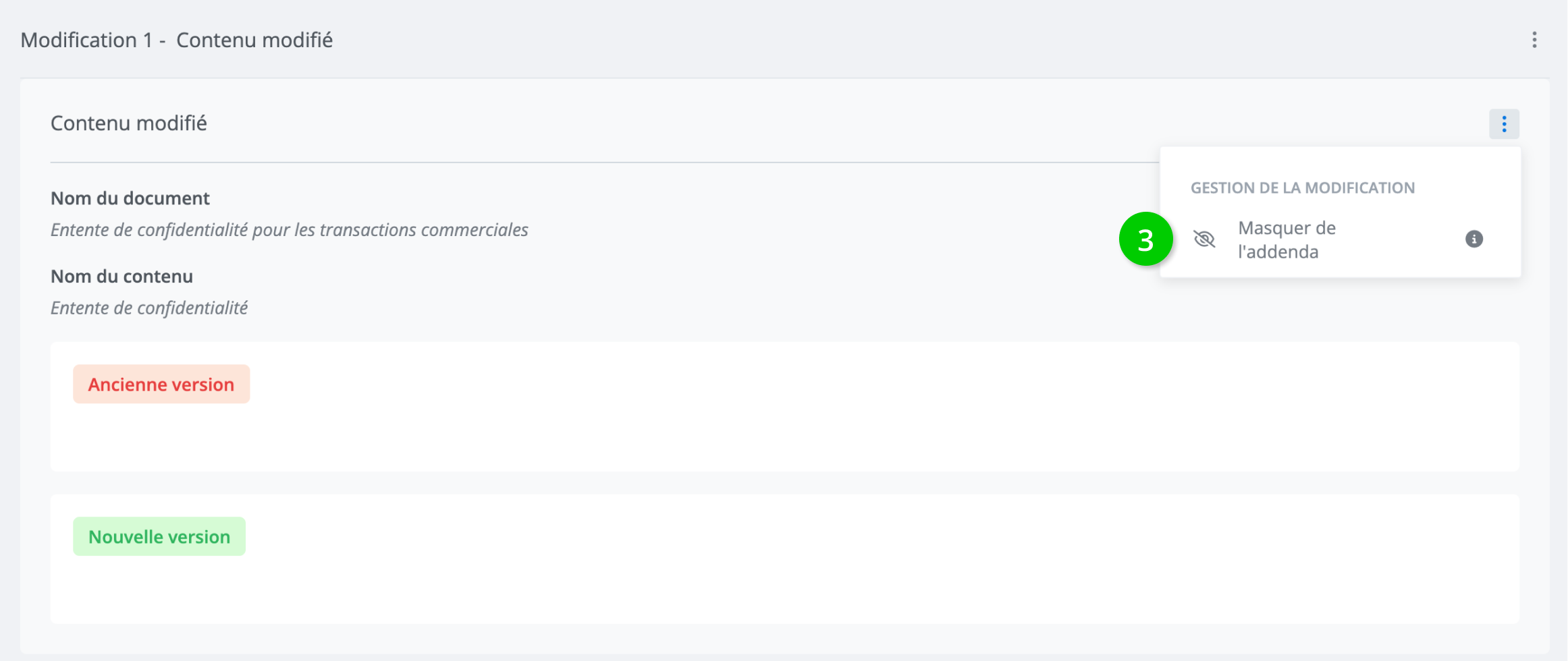Open the Modification 1 kebab options menu
Viewport: 1568px width, 661px height.
tap(1534, 40)
